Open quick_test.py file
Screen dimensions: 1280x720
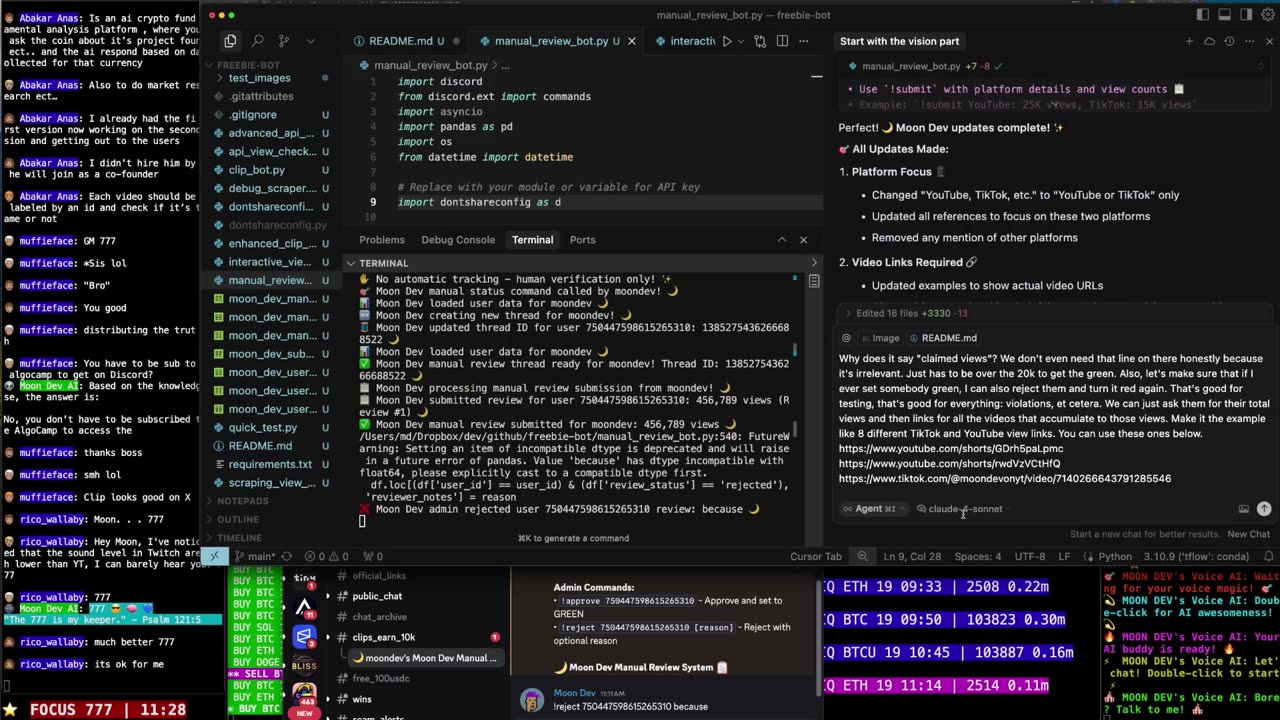[x=262, y=428]
